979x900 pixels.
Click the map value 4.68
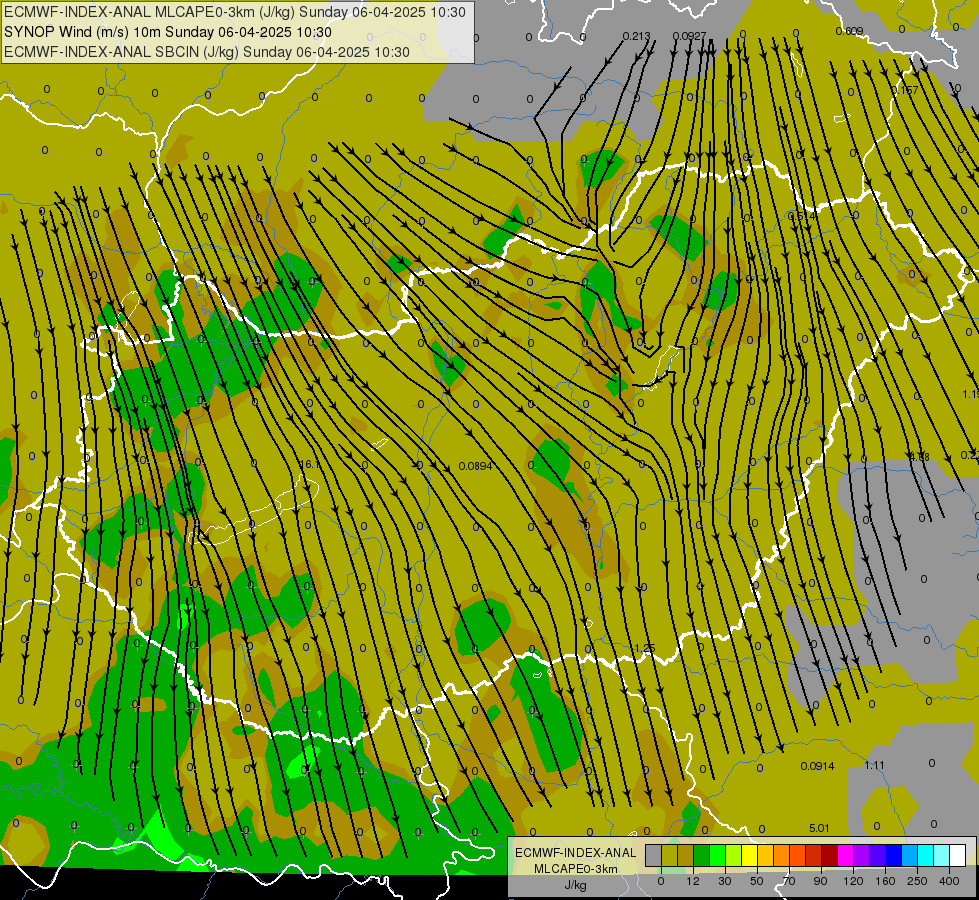919,457
